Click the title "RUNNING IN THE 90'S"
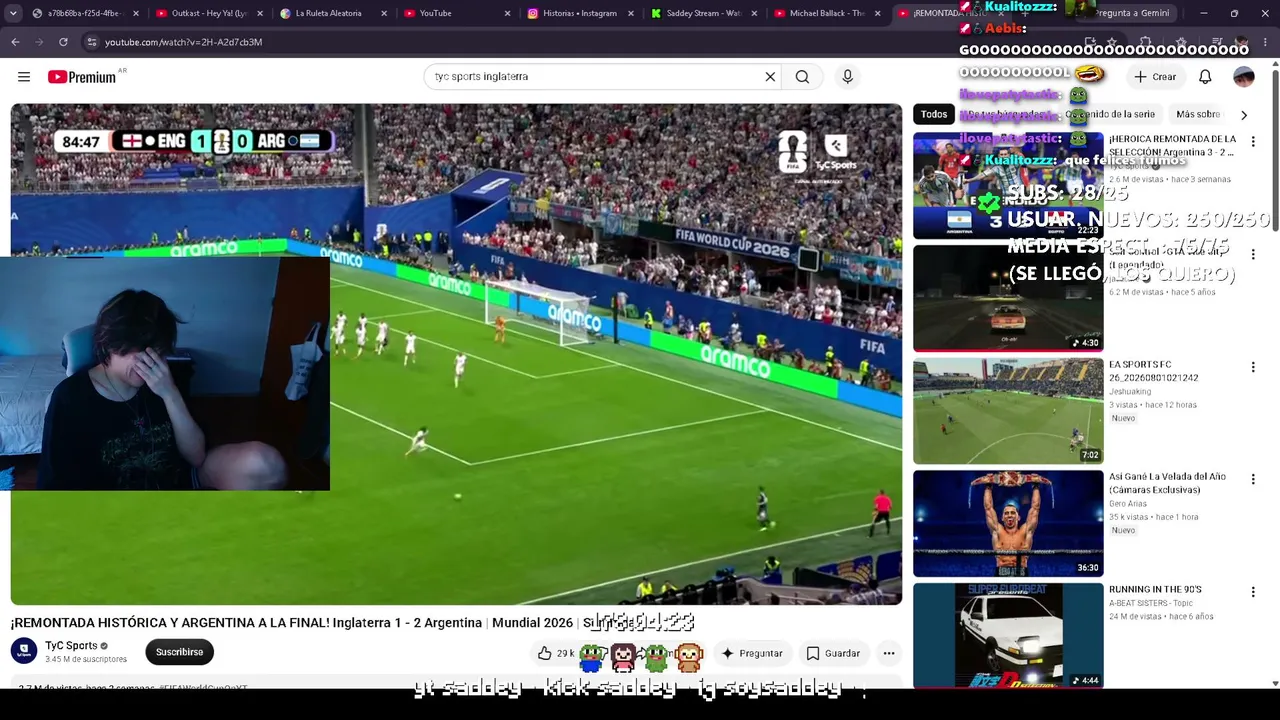 (1155, 590)
